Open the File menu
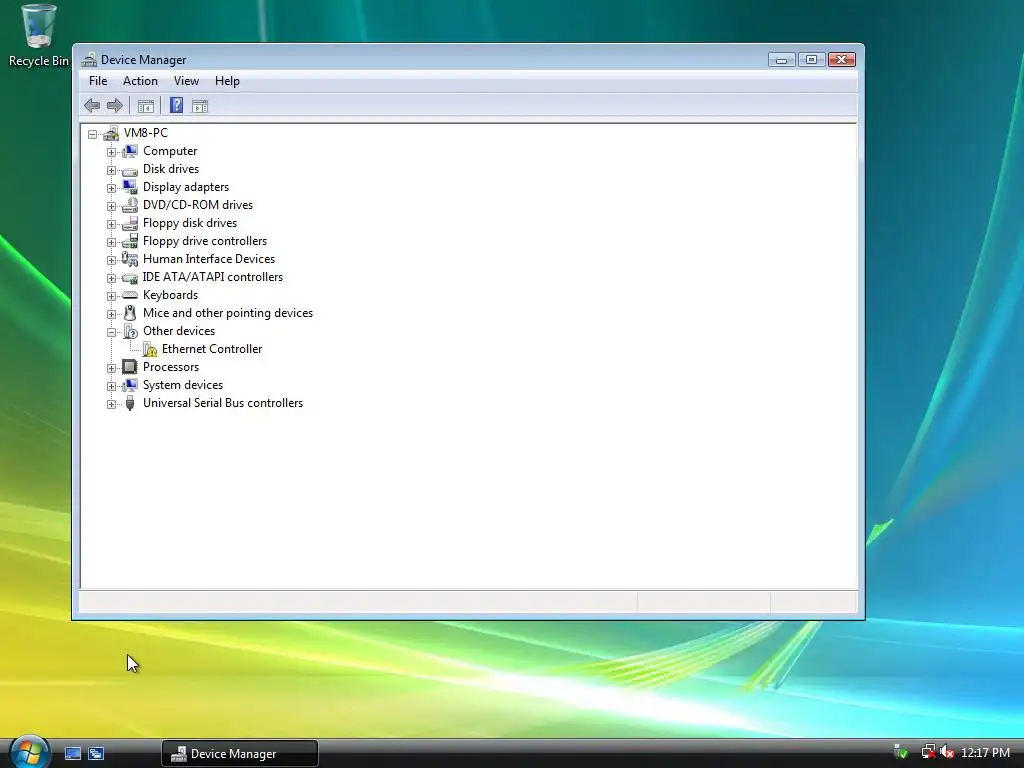This screenshot has height=768, width=1024. 98,81
